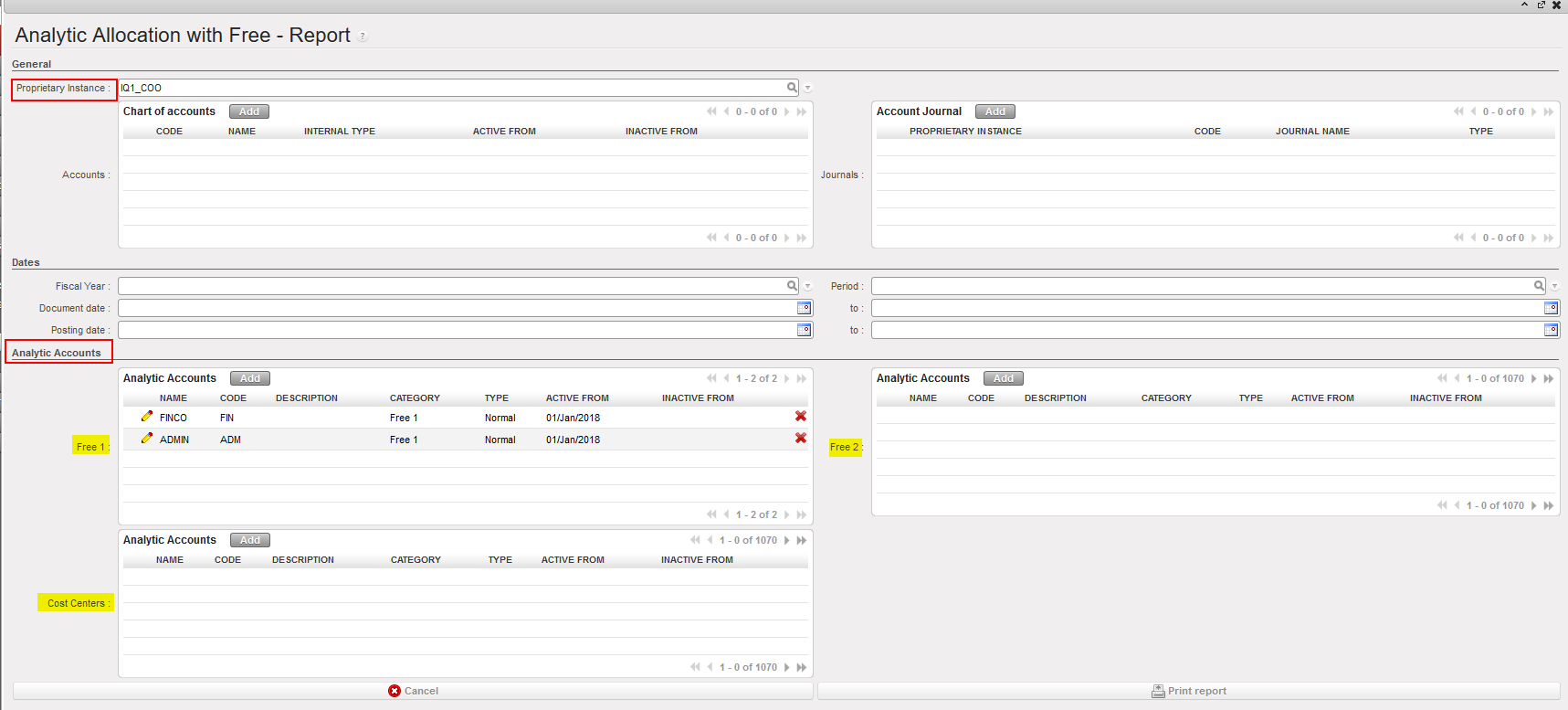Click the Period input field
The image size is (1568, 710).
[1201, 286]
